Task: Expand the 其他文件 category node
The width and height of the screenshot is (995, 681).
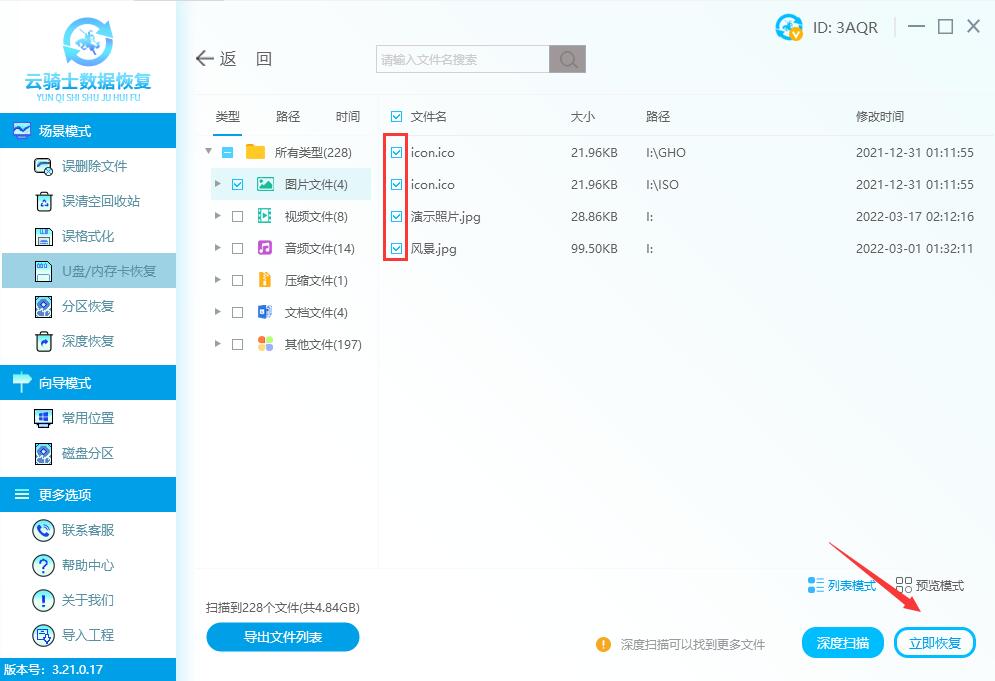Action: pos(218,345)
